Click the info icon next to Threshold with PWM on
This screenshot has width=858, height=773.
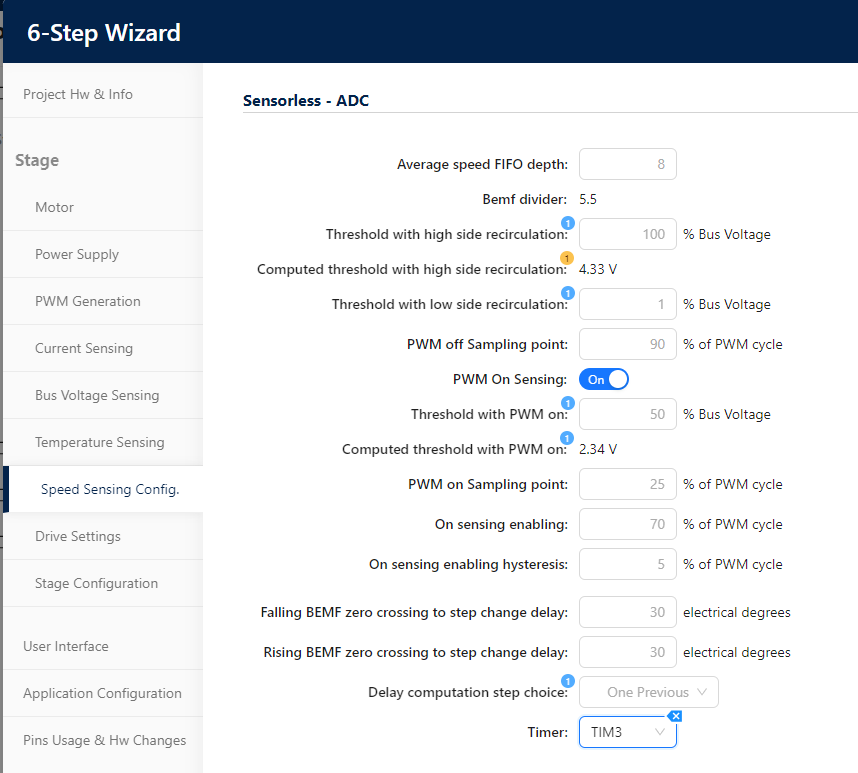coord(568,403)
